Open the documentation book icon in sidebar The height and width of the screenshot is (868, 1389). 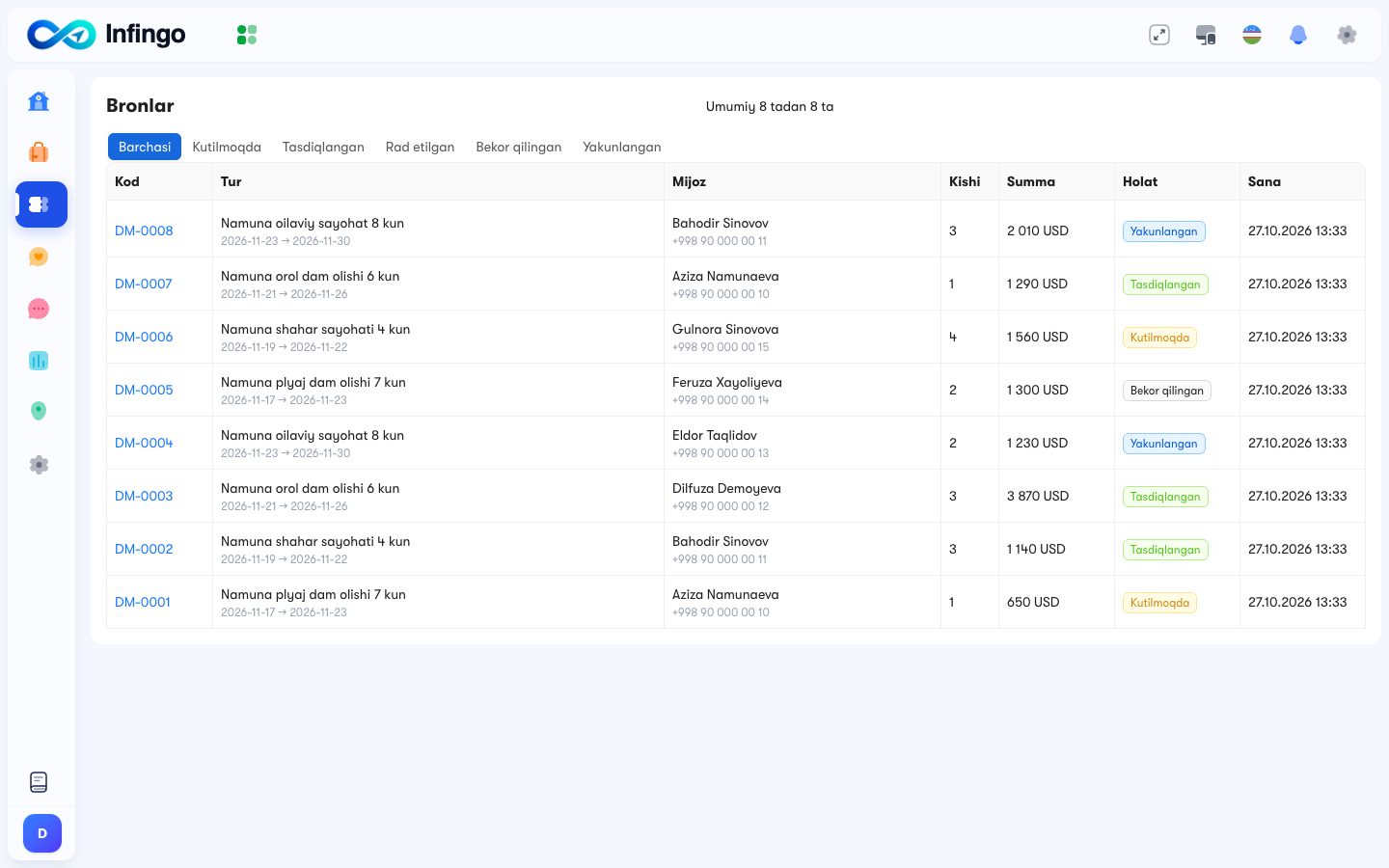[39, 782]
